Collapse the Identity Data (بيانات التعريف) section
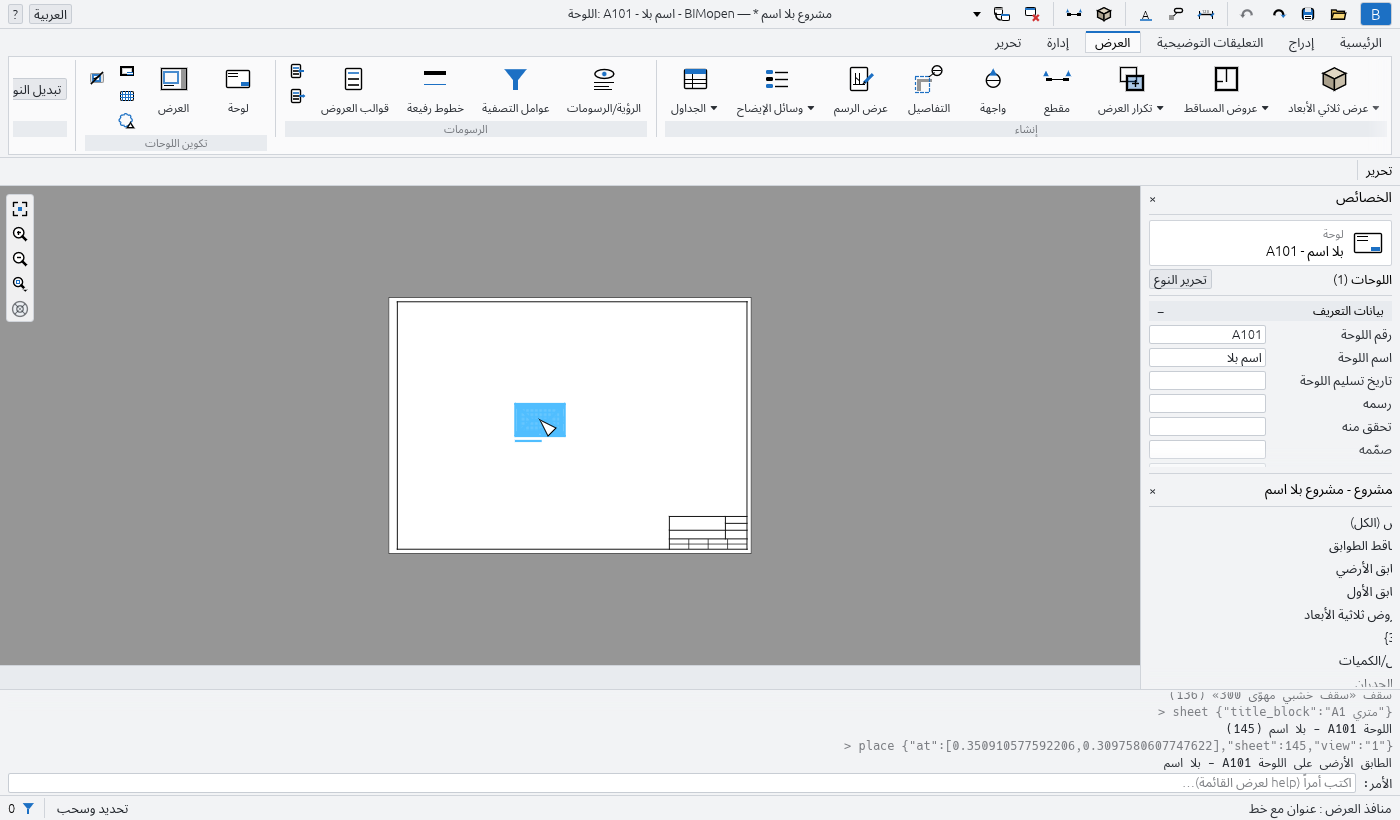The height and width of the screenshot is (820, 1400). [x=1160, y=312]
